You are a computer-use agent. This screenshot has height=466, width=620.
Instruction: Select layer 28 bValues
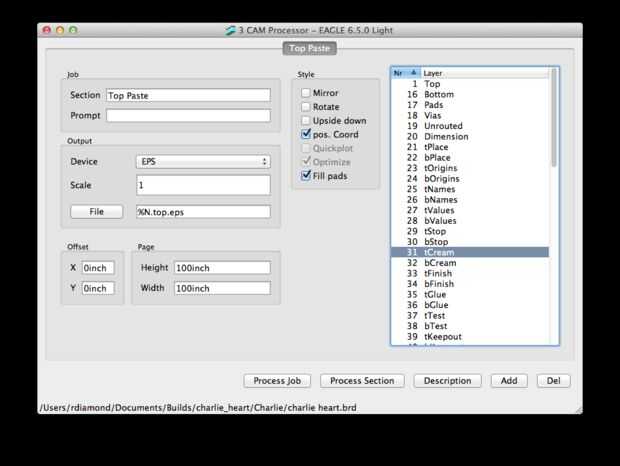click(470, 221)
